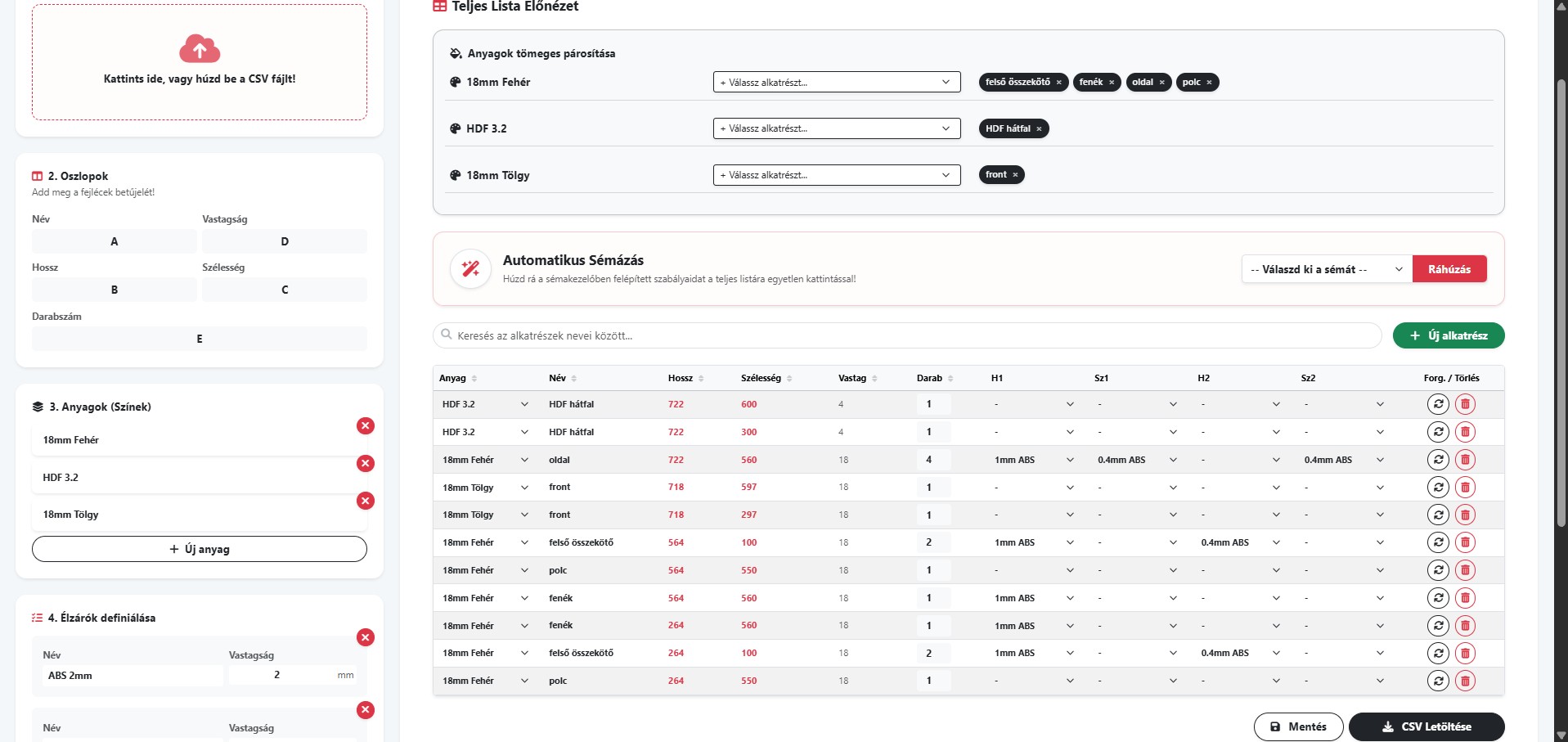Rotate the front 718x597 row
The width and height of the screenshot is (1568, 742).
click(1438, 488)
